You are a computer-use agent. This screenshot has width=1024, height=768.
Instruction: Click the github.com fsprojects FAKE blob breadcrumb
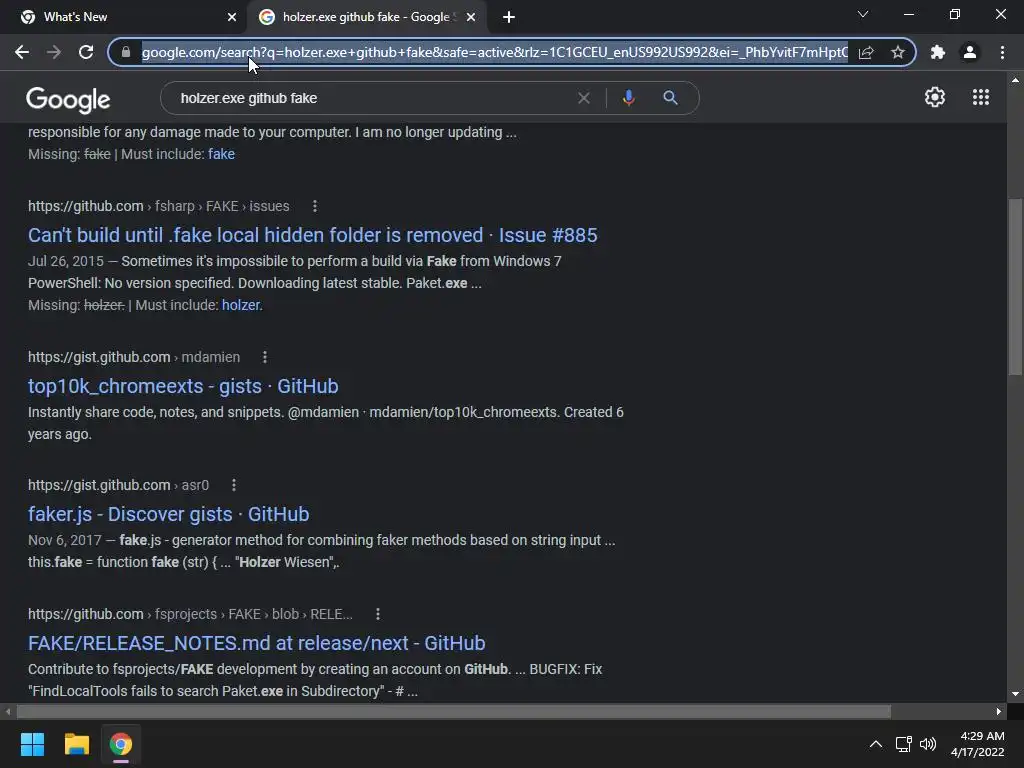190,614
